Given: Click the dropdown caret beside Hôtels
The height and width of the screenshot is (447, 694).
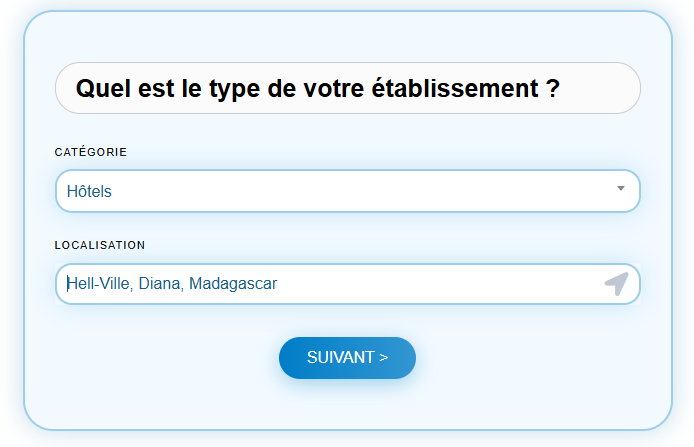Looking at the screenshot, I should coord(621,189).
